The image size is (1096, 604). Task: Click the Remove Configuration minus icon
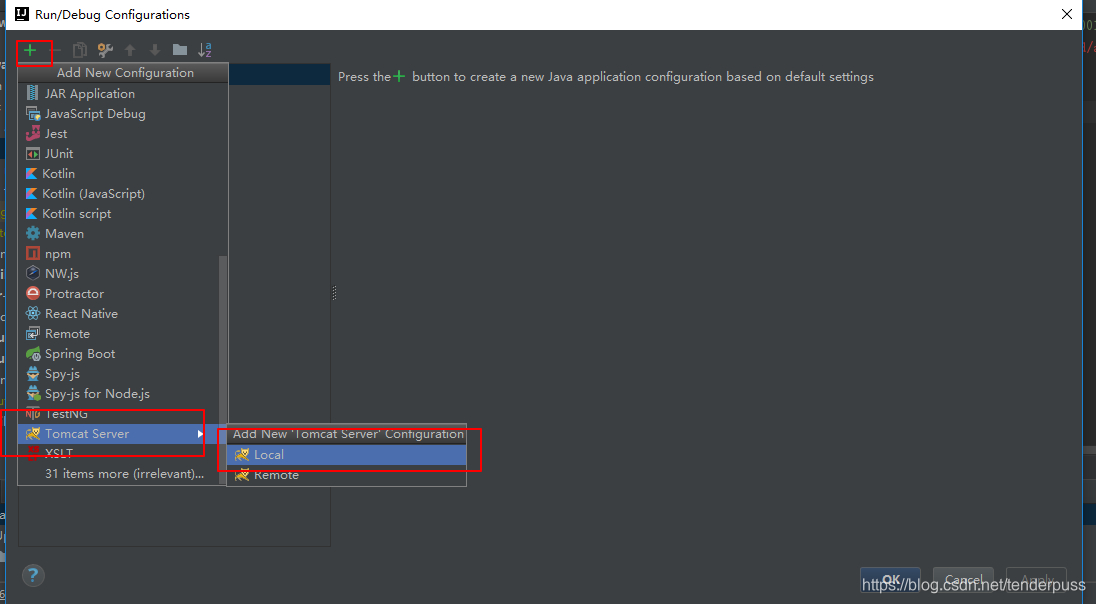coord(56,50)
